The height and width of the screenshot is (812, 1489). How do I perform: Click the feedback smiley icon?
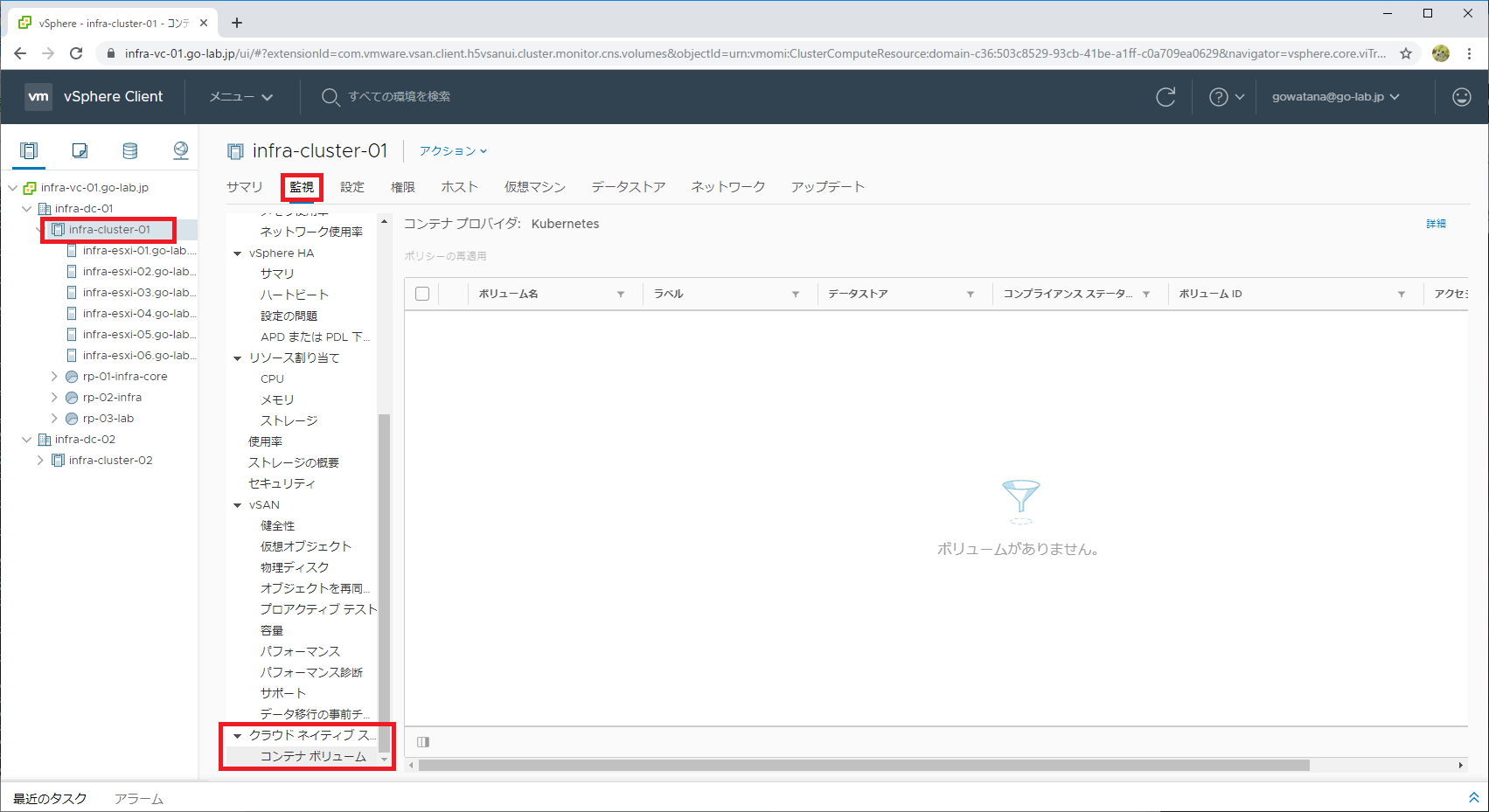click(1462, 97)
